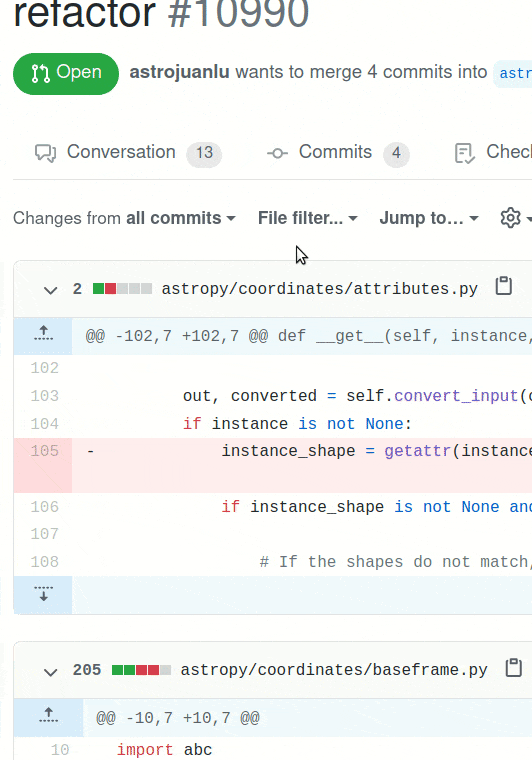Expand lines above in attributes.py diff
This screenshot has height=760, width=532.
(x=43, y=335)
